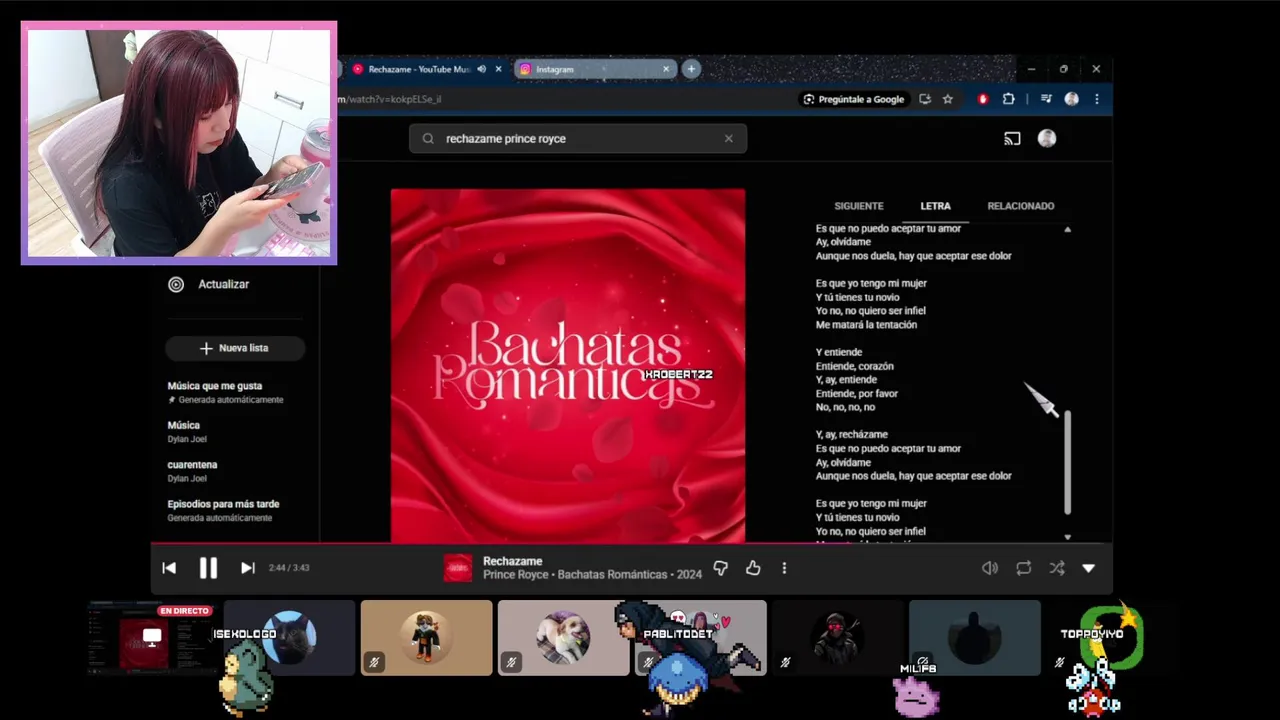Pause the song Rechazame
Screen dimensions: 1280x720
coord(208,568)
